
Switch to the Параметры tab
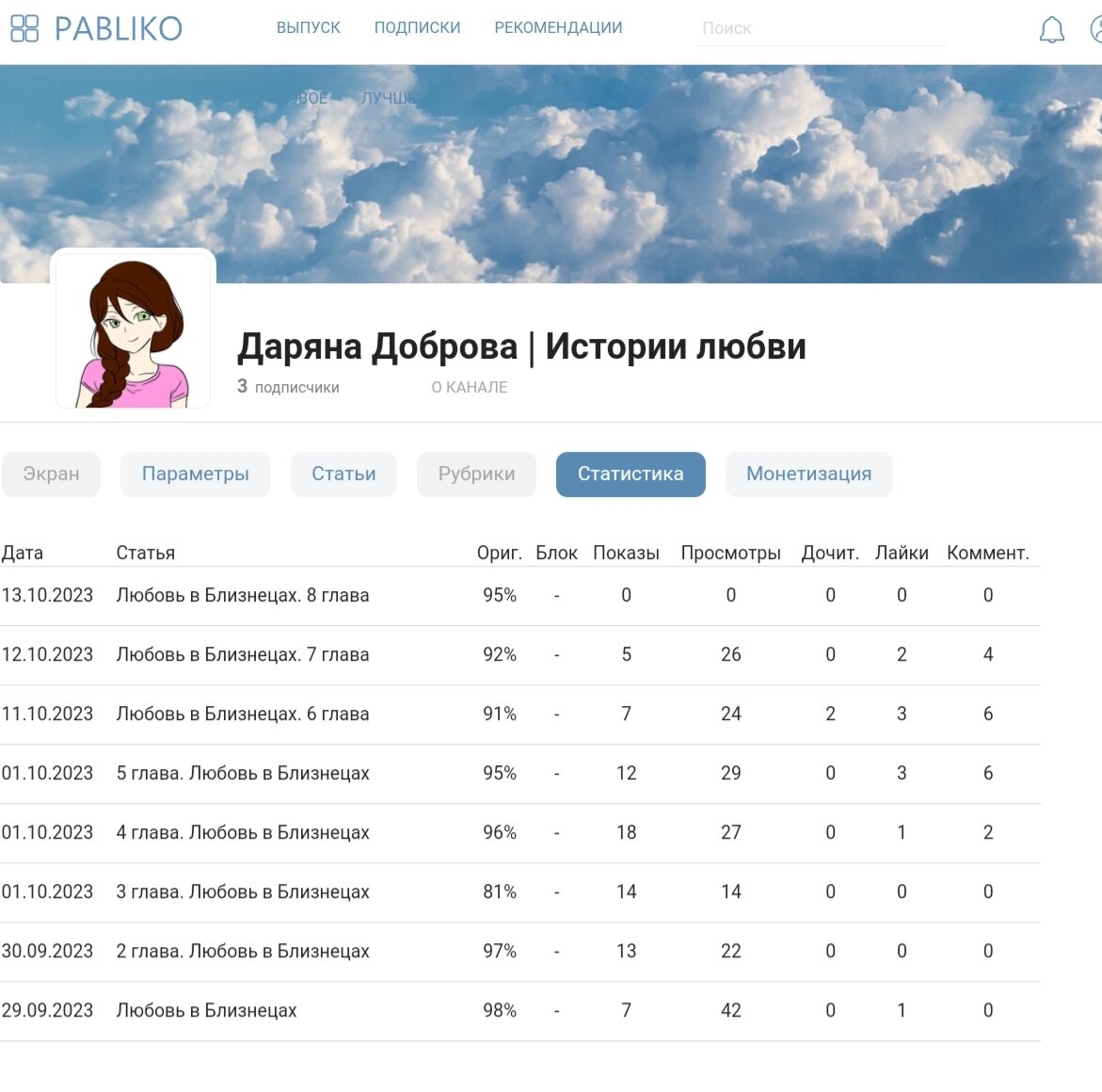click(x=195, y=474)
